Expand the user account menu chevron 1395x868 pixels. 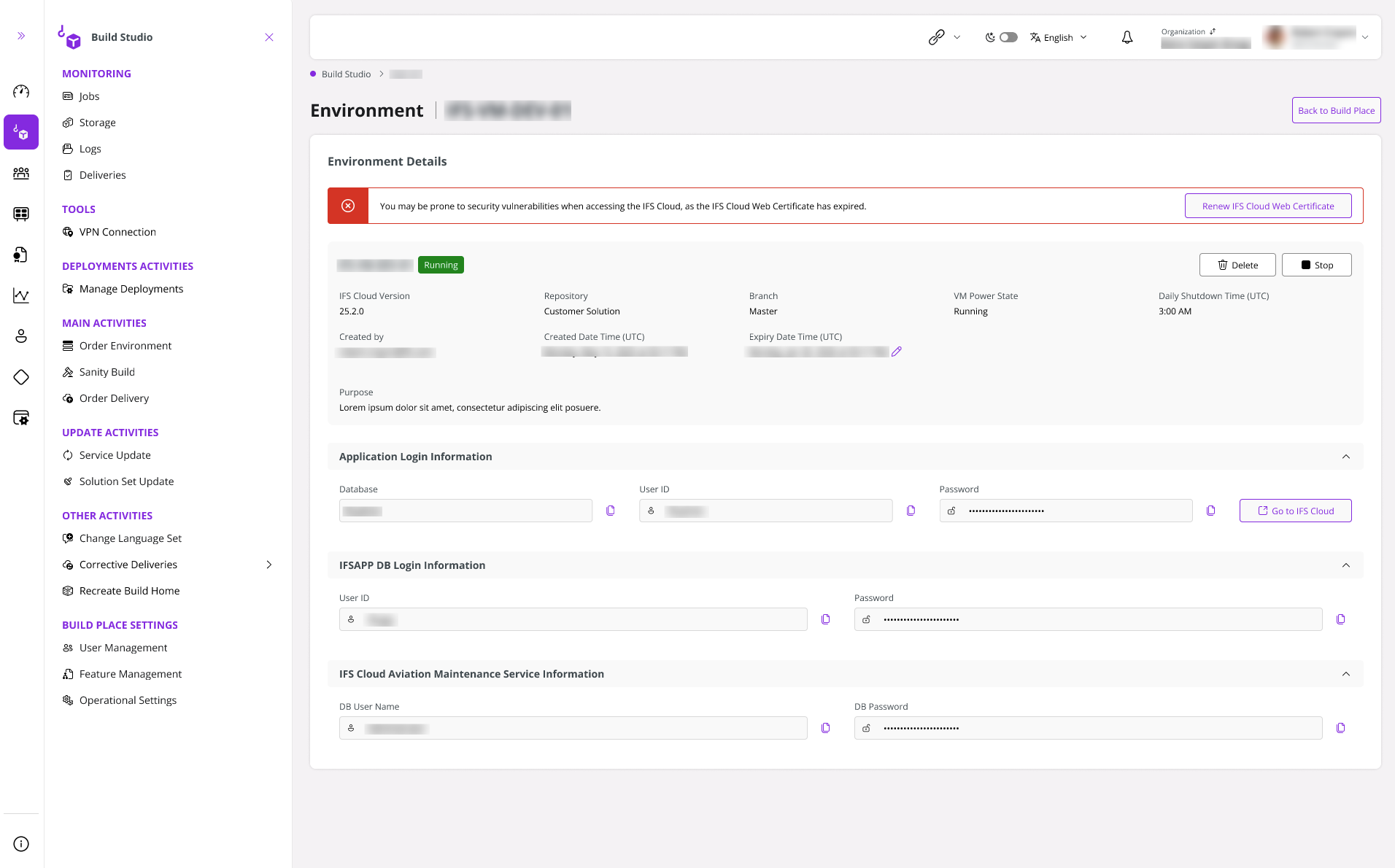[1365, 37]
